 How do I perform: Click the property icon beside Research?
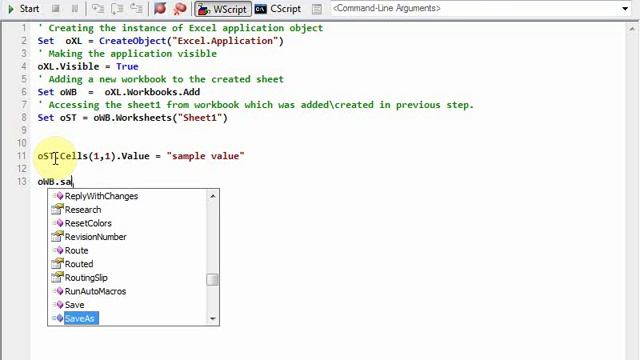click(58, 209)
